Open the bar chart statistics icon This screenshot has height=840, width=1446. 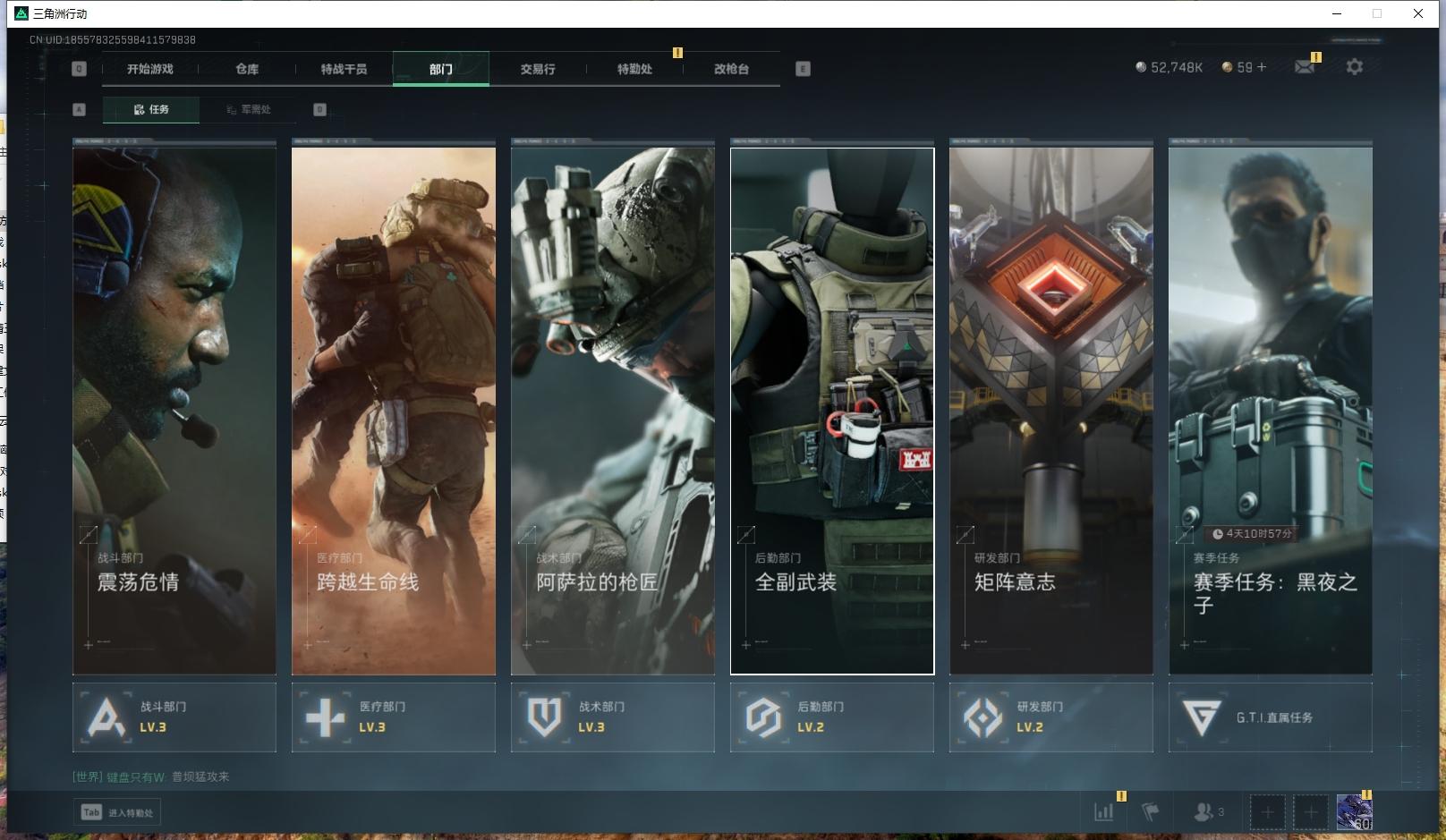[1104, 812]
